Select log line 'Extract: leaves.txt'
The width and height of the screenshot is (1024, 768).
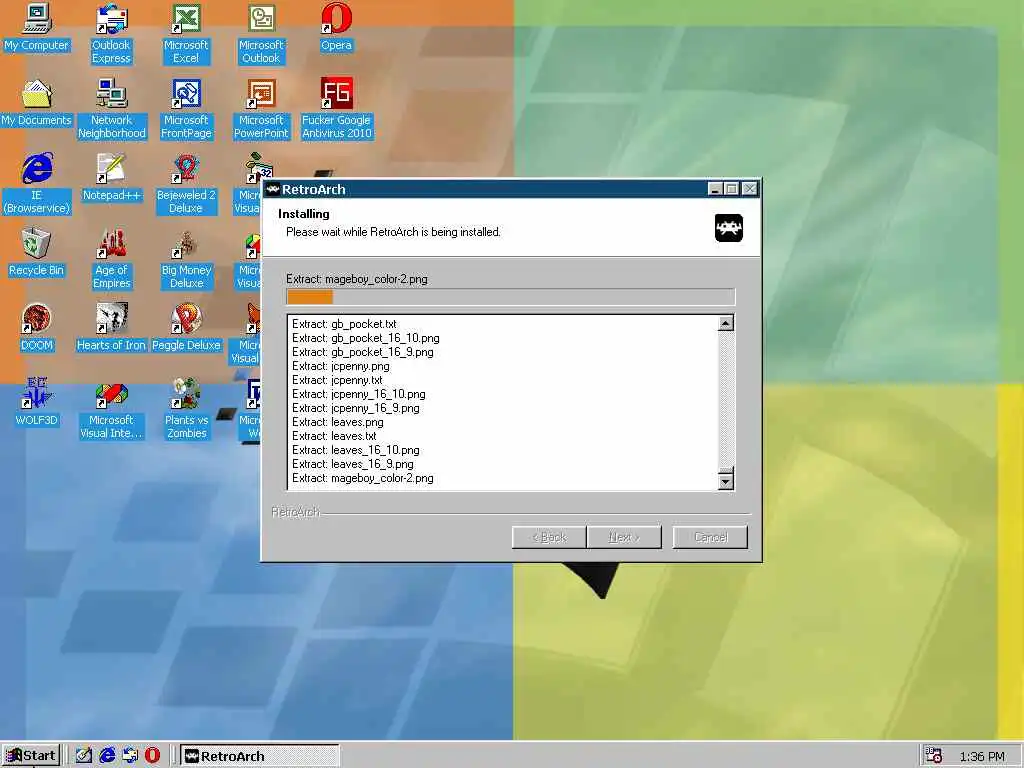pyautogui.click(x=334, y=436)
